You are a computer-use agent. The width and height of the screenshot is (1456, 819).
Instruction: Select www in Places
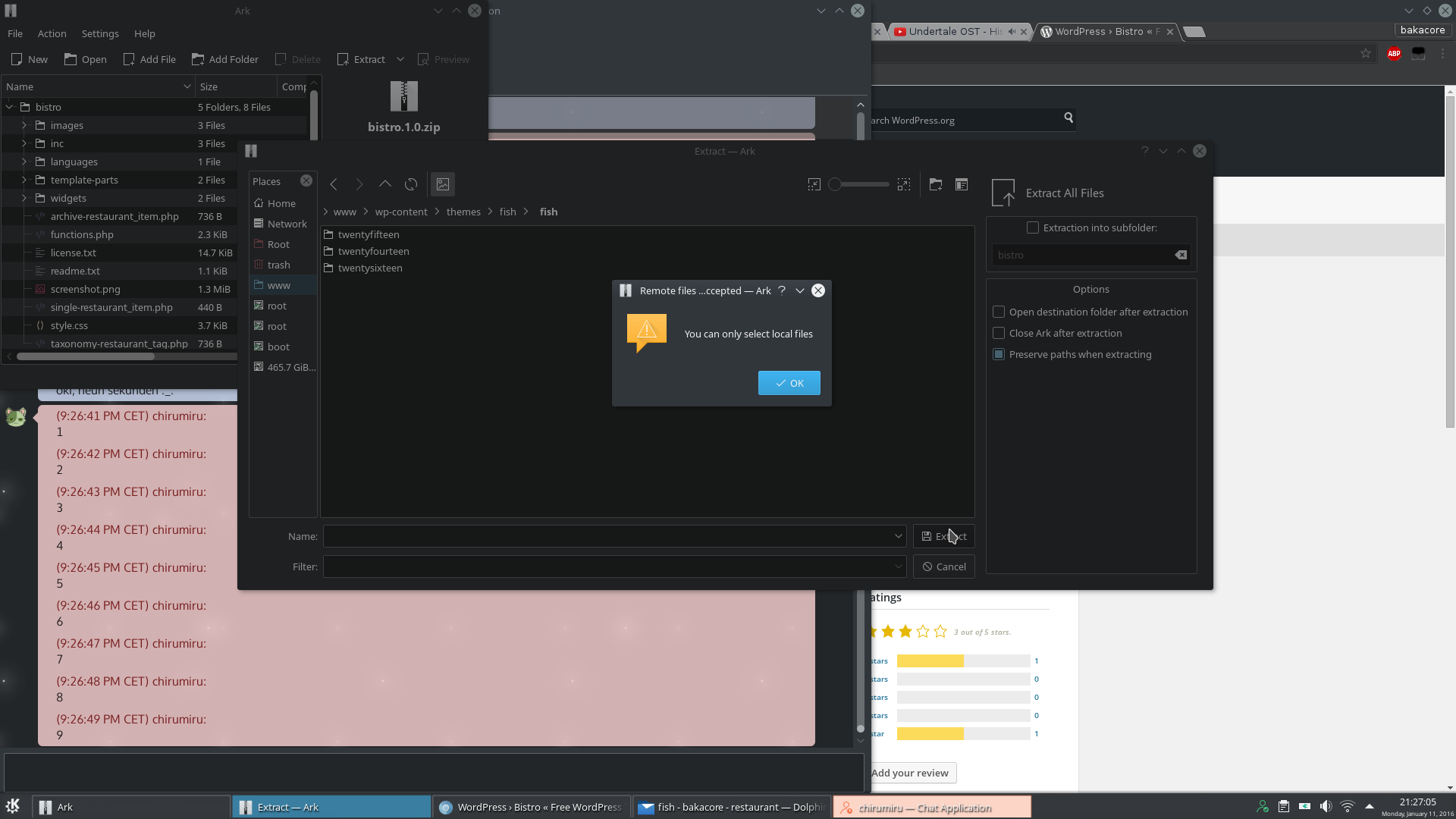pos(278,285)
